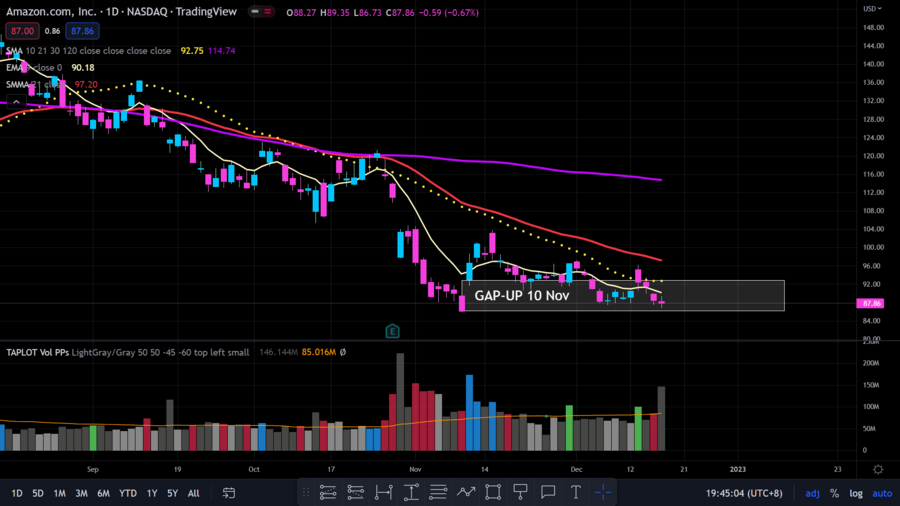This screenshot has height=506, width=900.
Task: Toggle log scale mode
Action: pos(856,493)
